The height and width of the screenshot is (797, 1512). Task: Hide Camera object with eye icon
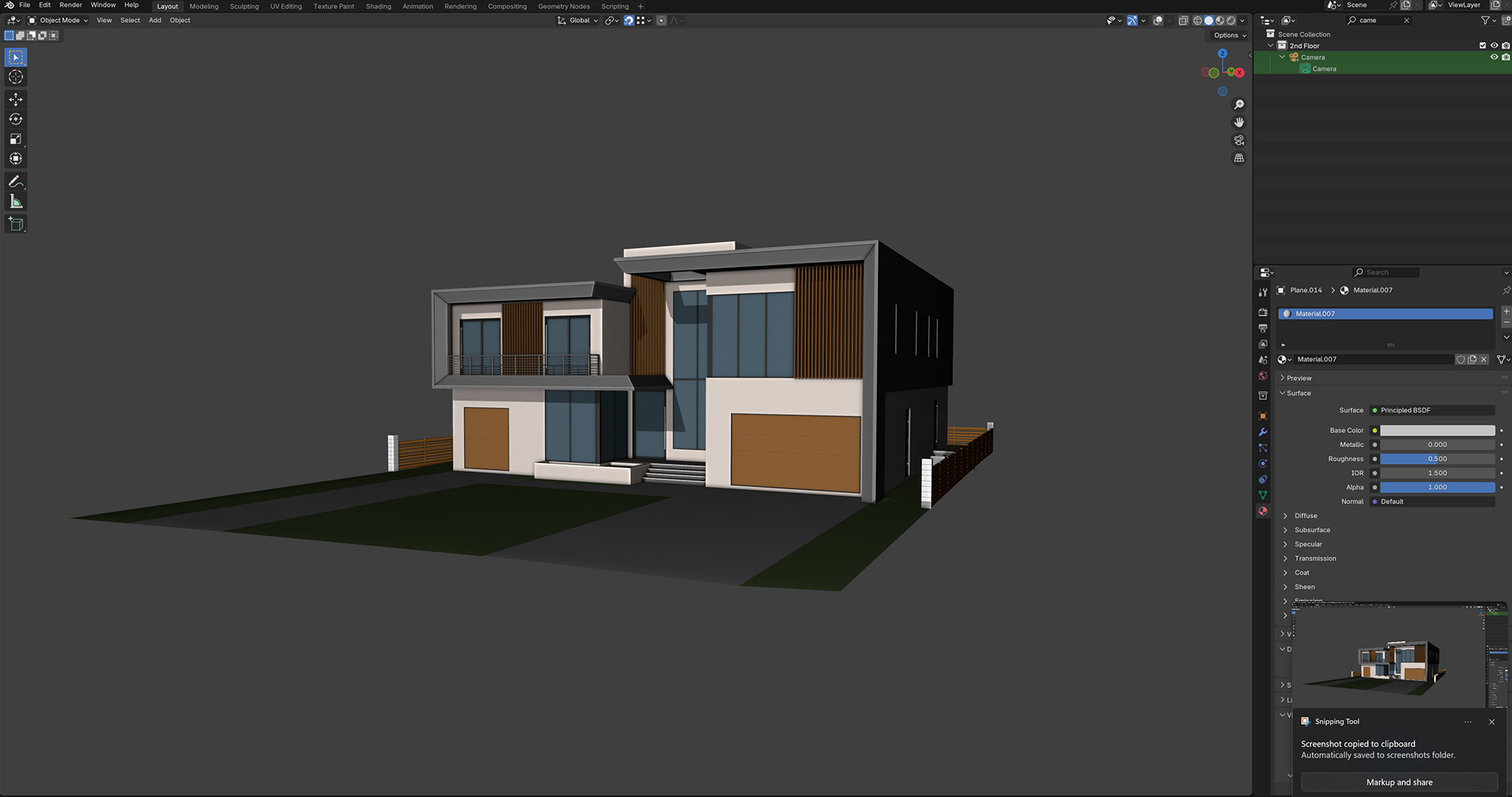tap(1494, 57)
